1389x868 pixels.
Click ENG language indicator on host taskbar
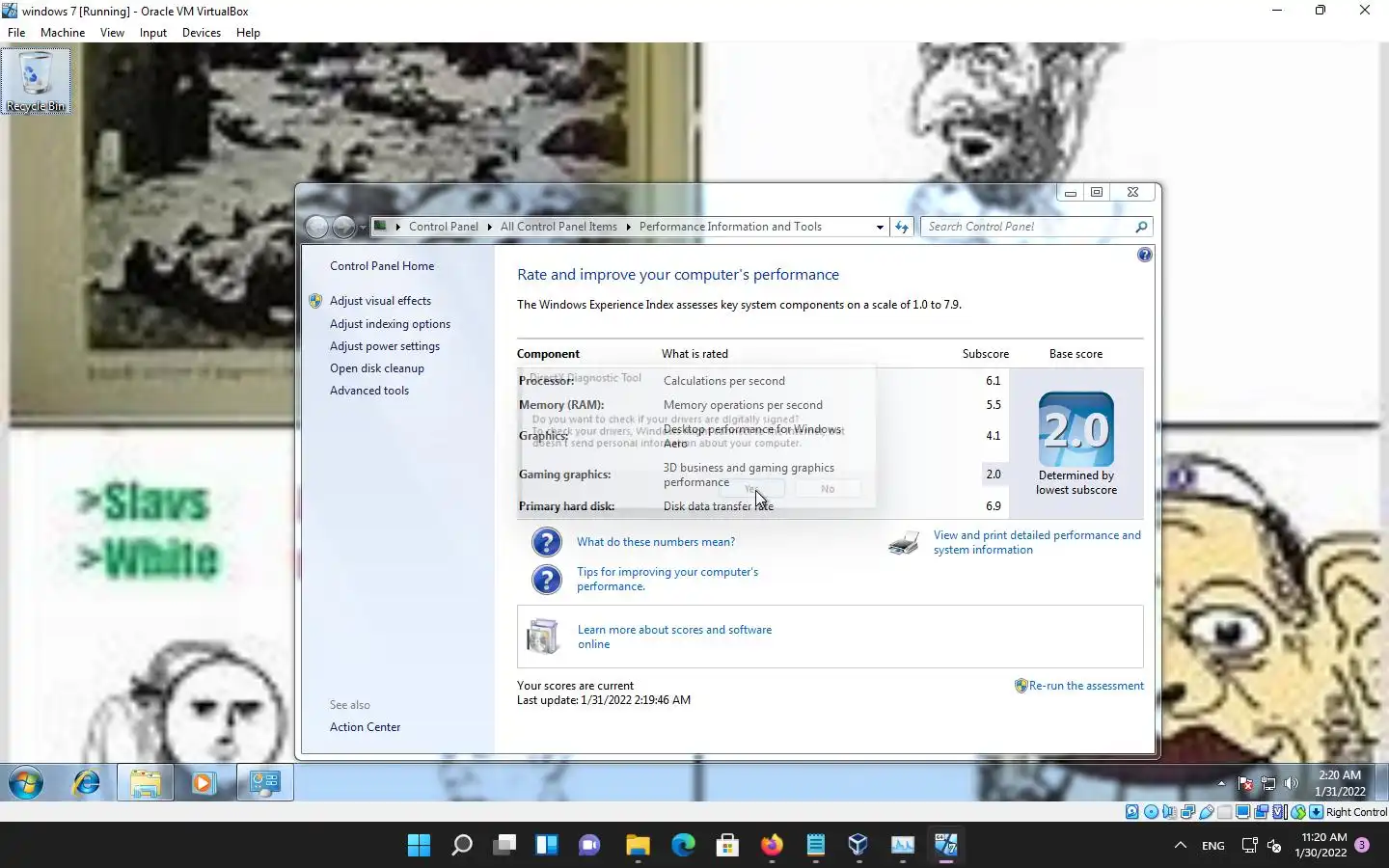click(1213, 846)
